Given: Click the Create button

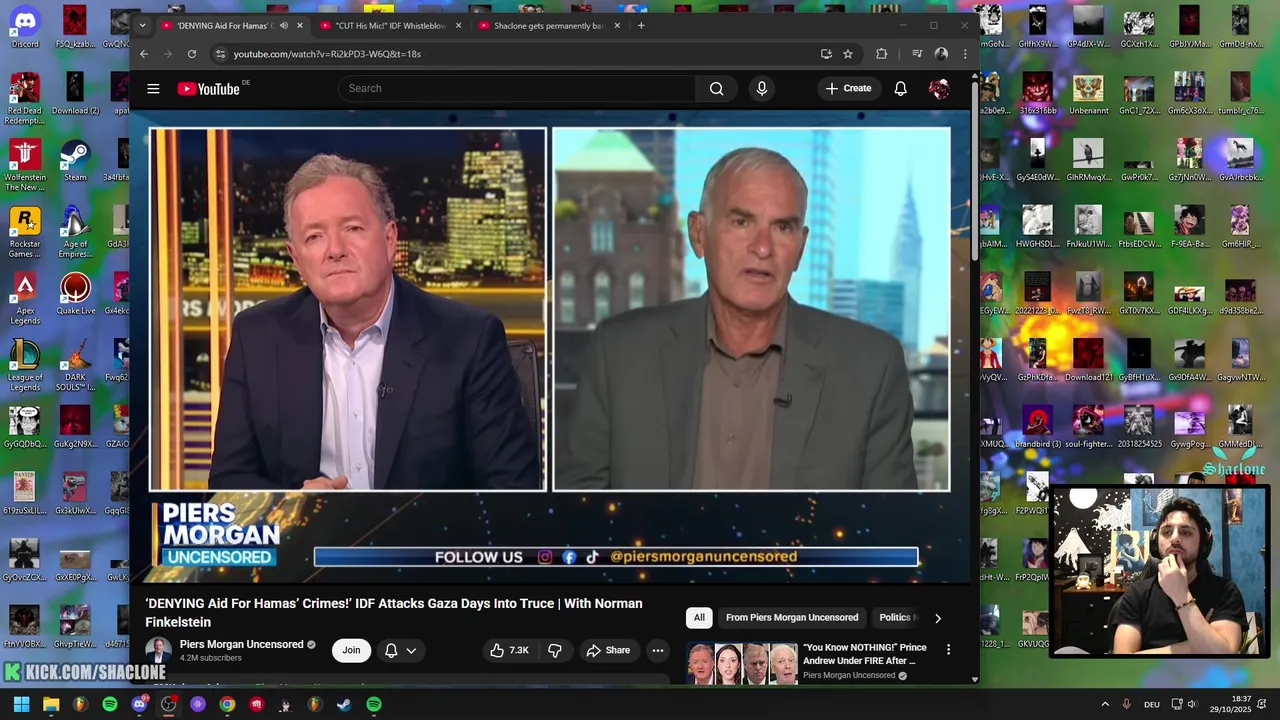Looking at the screenshot, I should click(848, 89).
